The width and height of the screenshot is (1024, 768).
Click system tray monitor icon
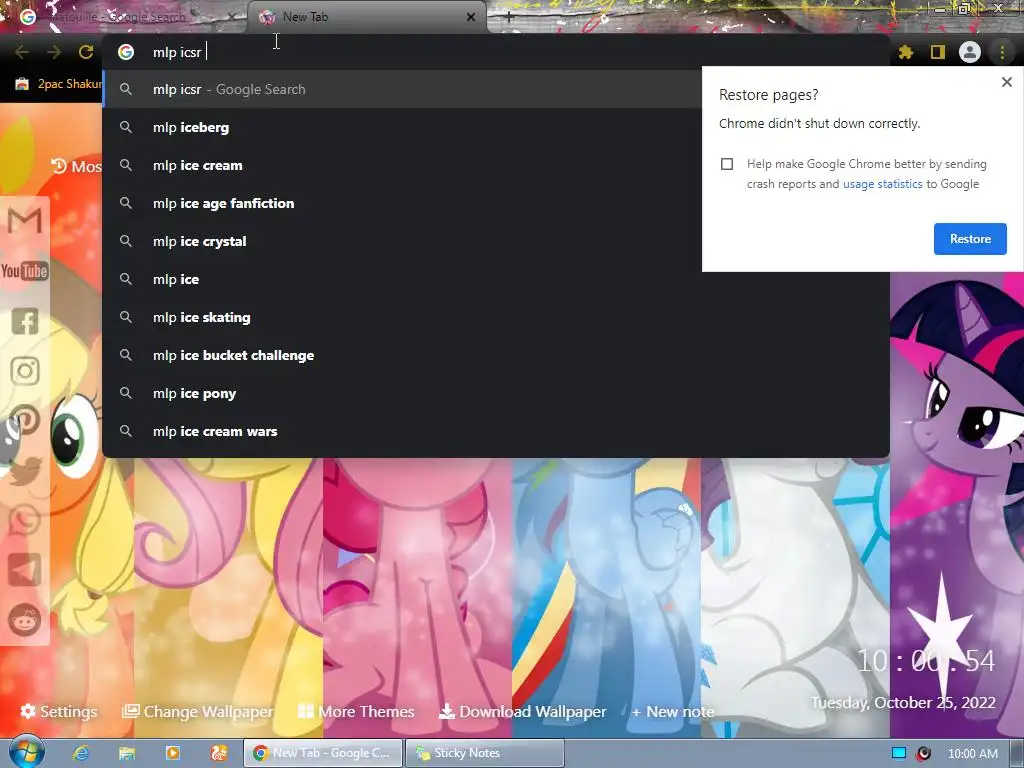coord(899,753)
